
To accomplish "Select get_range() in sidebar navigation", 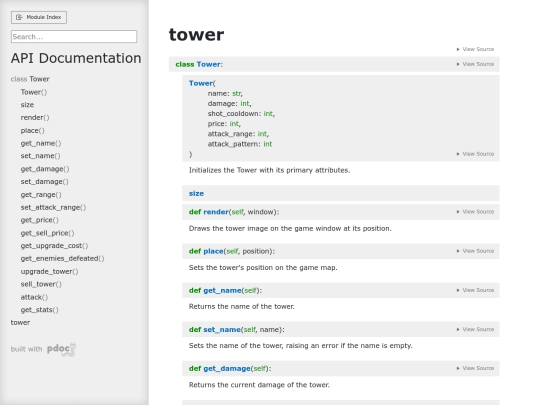I will [x=41, y=195].
